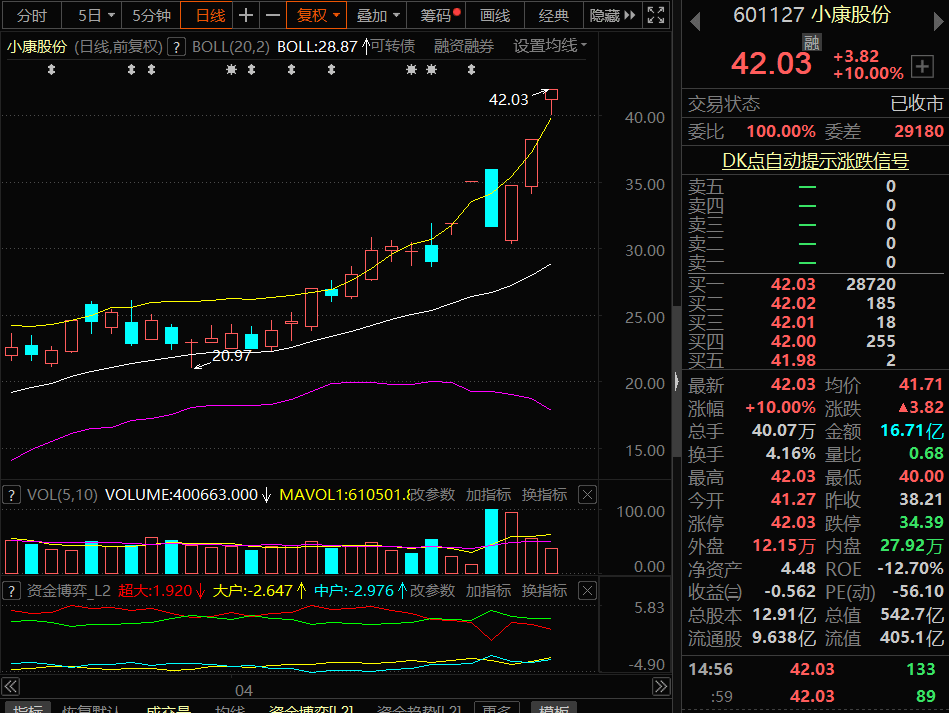
Task: Click the 金额 turnover value 16.71亿
Action: click(x=912, y=431)
